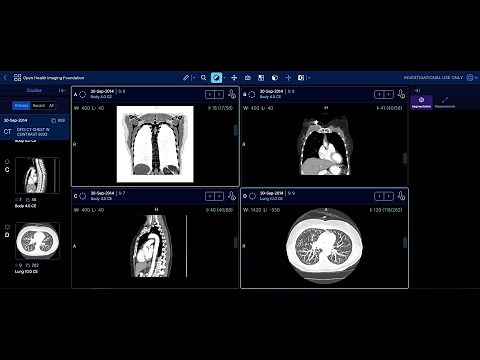This screenshot has width=480, height=360.
Task: Select the Pan tool
Action: (234, 78)
